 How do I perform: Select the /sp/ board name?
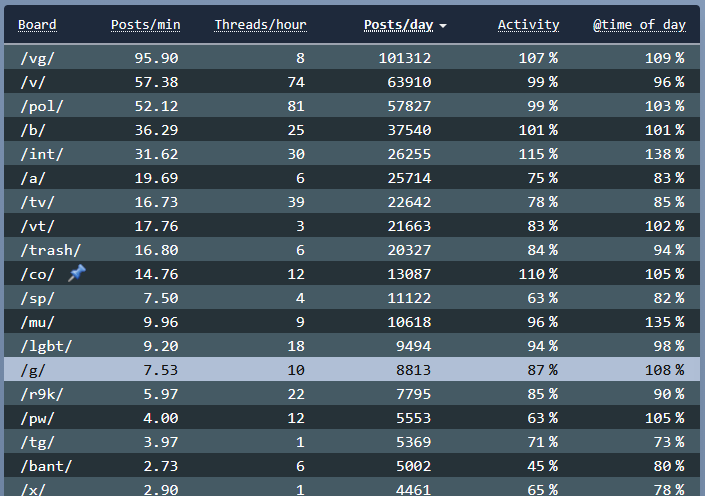point(37,299)
